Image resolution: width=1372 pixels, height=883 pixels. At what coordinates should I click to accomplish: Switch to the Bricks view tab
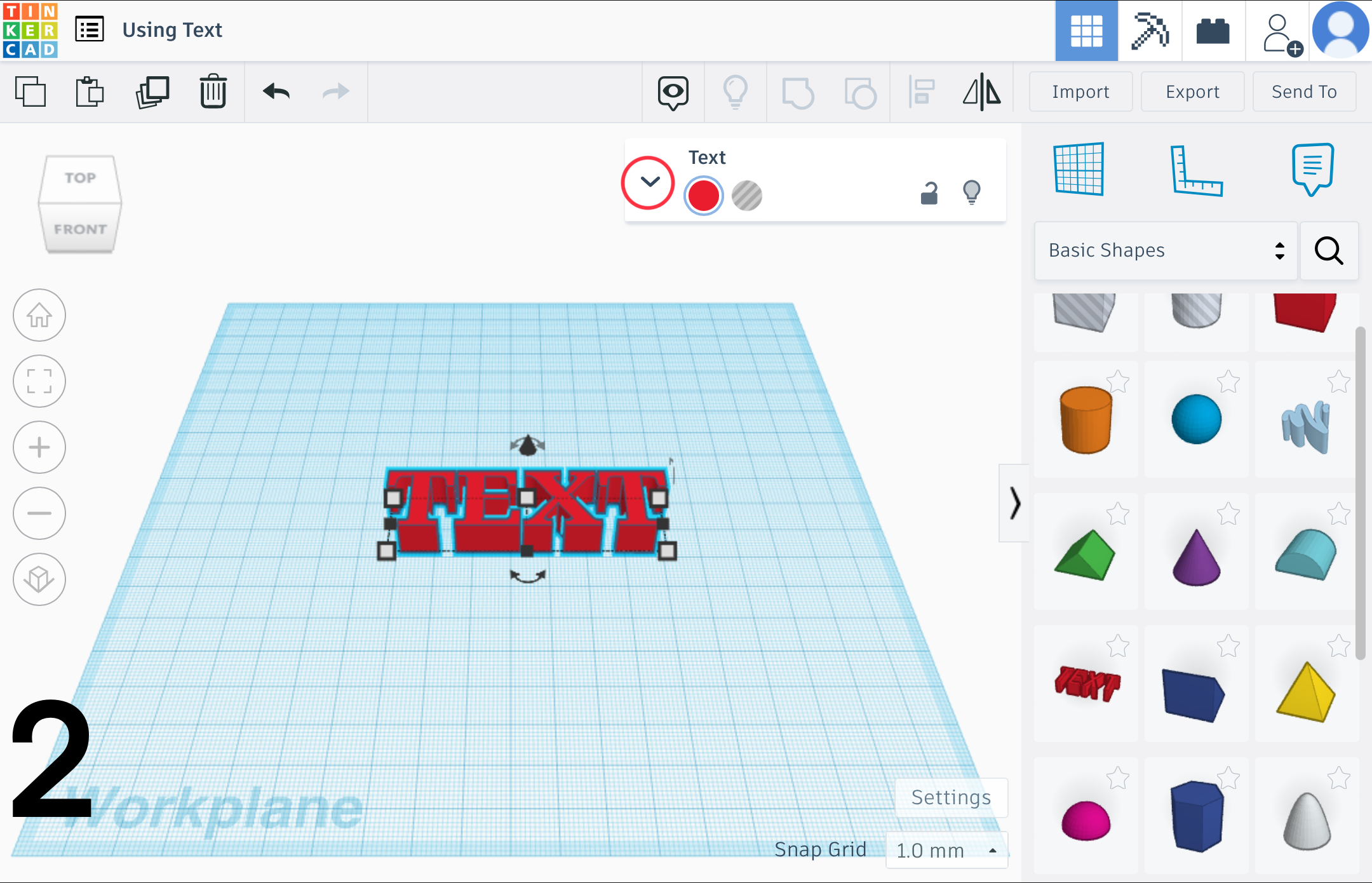[x=1213, y=30]
